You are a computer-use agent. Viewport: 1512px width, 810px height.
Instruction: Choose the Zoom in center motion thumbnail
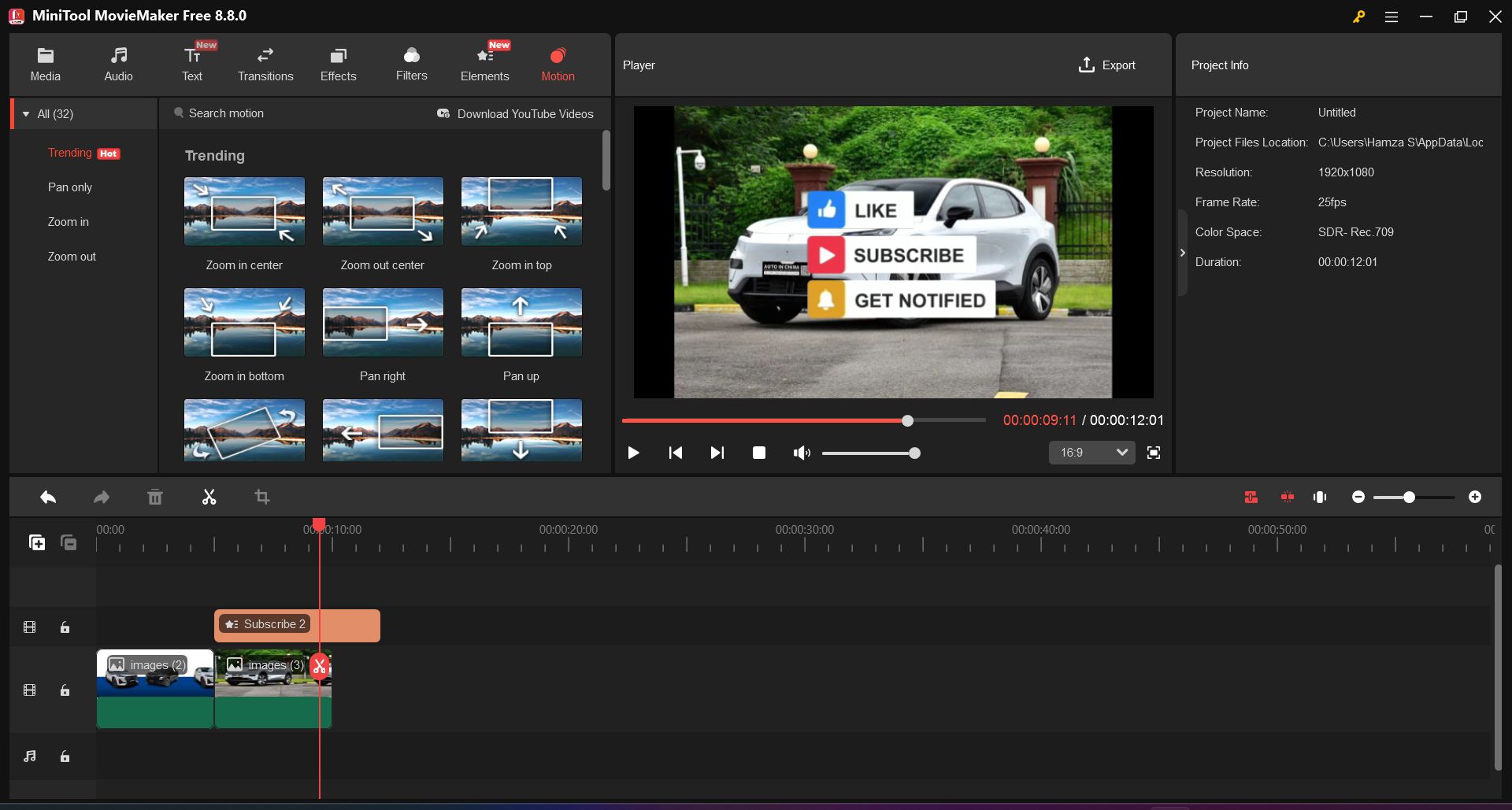(x=244, y=212)
